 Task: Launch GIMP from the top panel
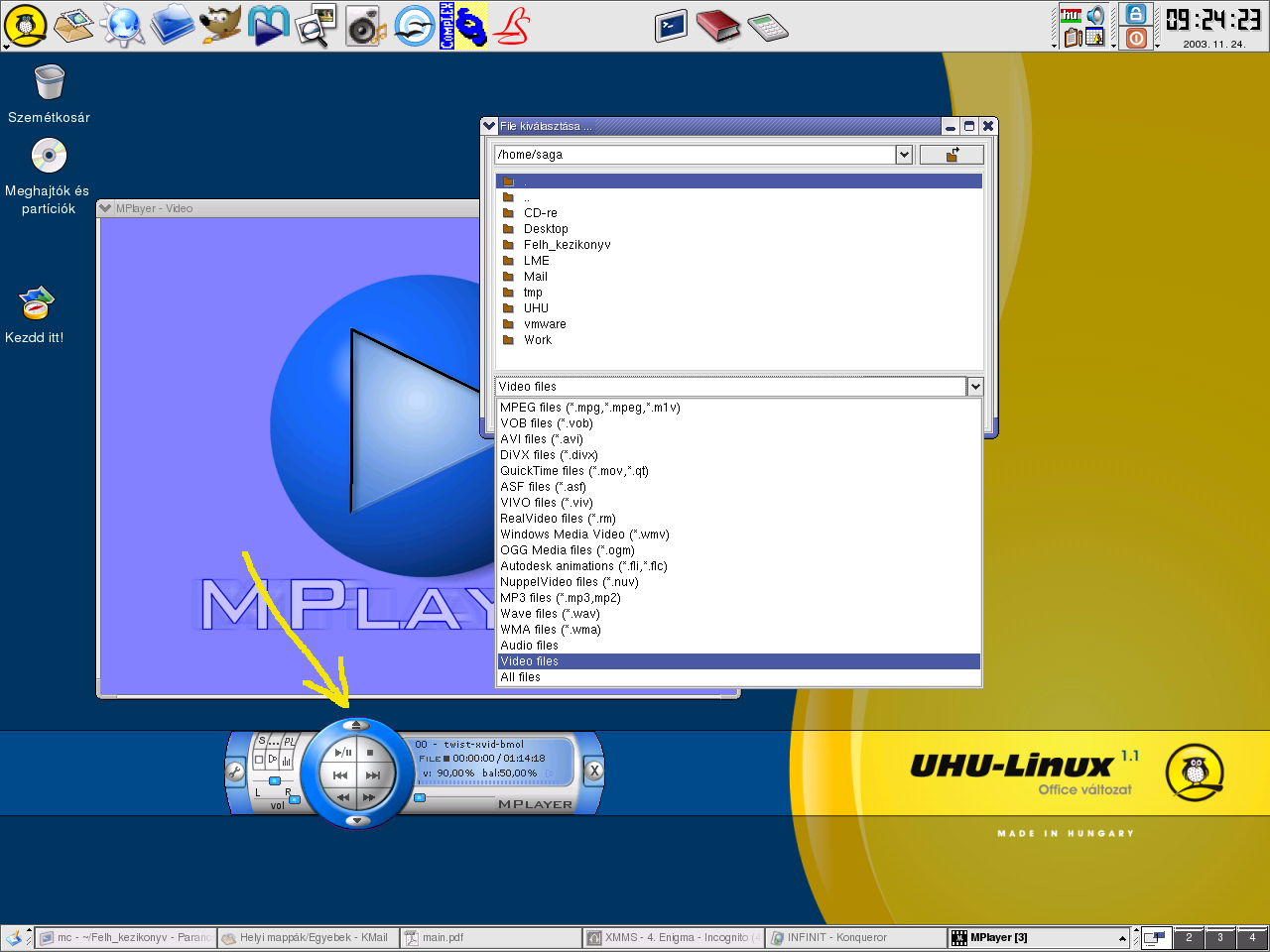(220, 25)
